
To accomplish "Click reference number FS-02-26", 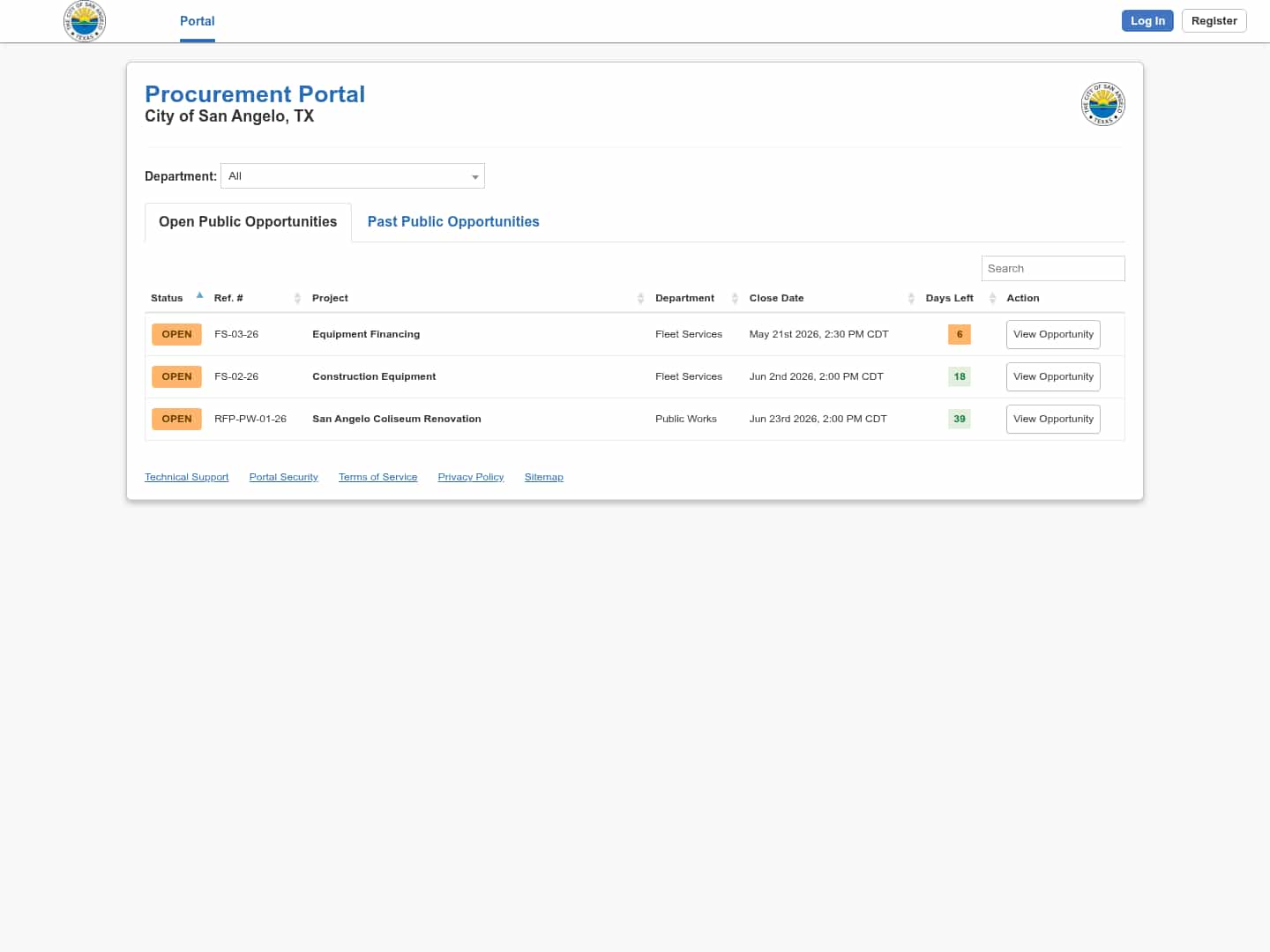I will point(236,376).
